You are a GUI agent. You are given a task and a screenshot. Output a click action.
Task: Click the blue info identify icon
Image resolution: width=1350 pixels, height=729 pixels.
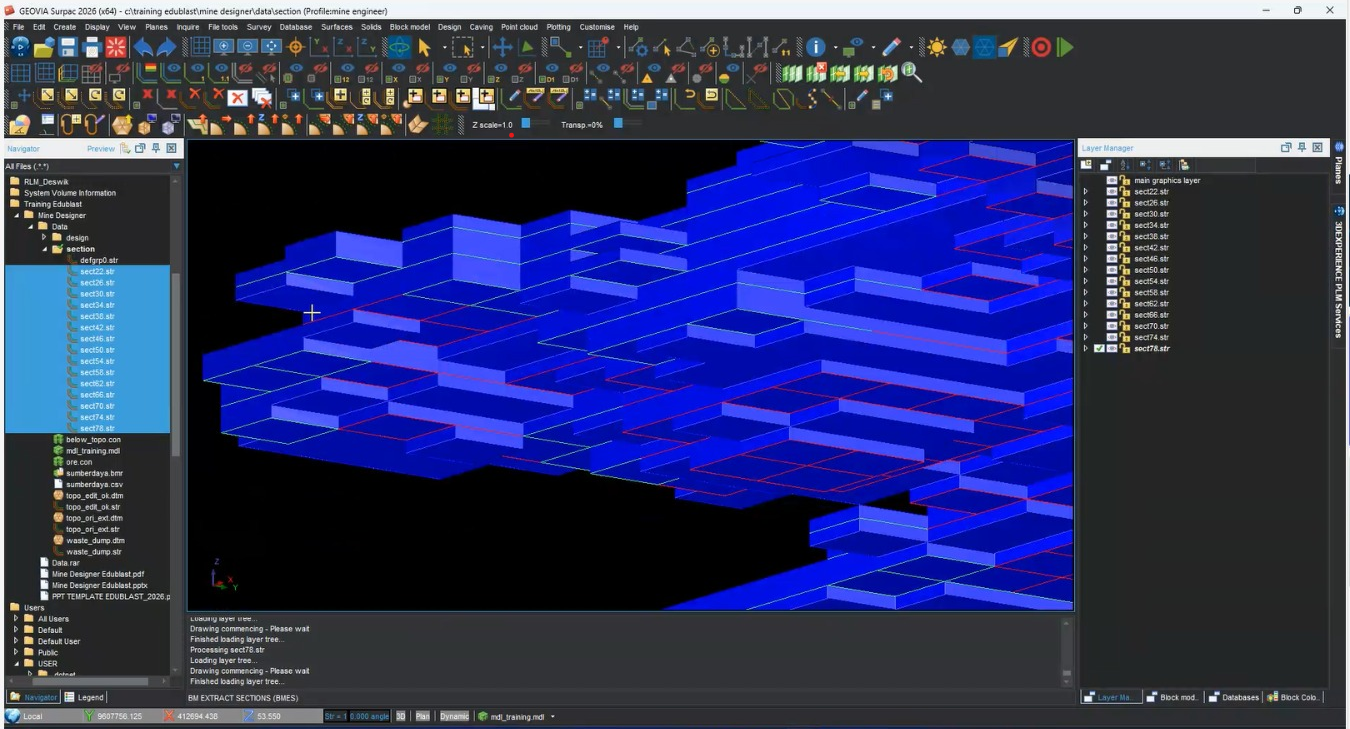(x=816, y=47)
